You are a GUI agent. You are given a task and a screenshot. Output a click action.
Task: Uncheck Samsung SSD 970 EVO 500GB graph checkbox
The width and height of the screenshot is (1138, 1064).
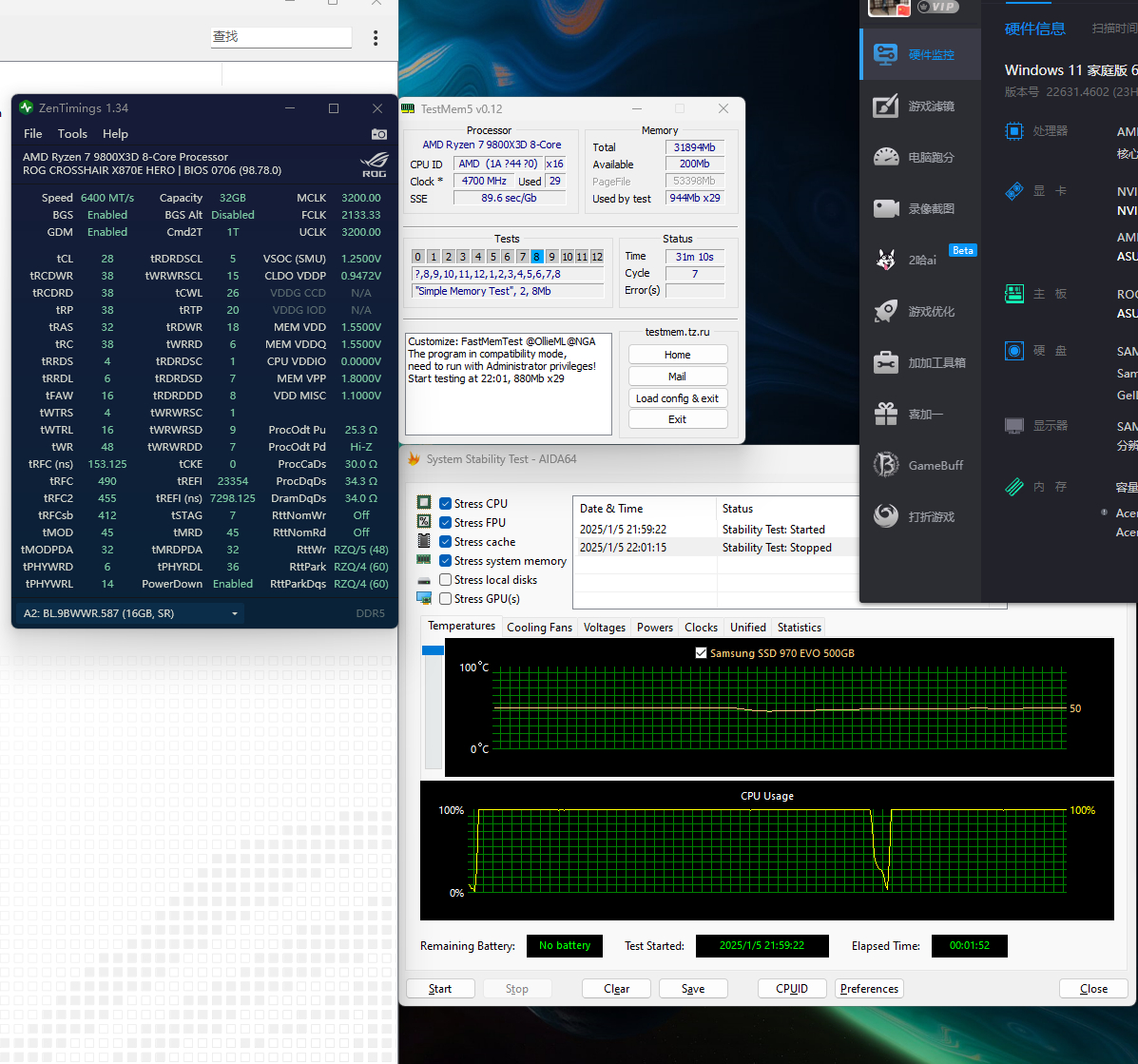(x=701, y=653)
